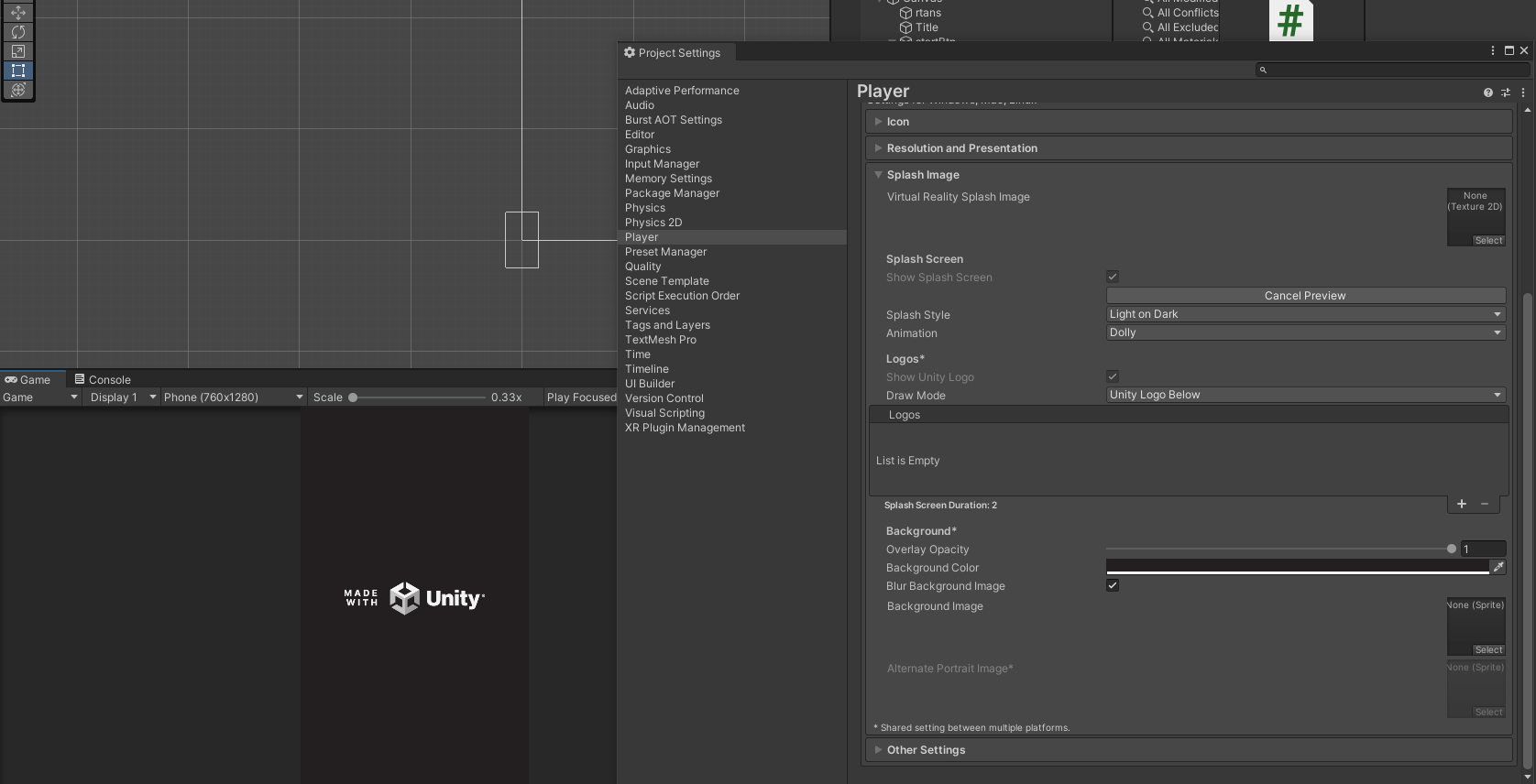The width and height of the screenshot is (1536, 784).
Task: Click the C# script asset thumbnail
Action: pyautogui.click(x=1290, y=20)
